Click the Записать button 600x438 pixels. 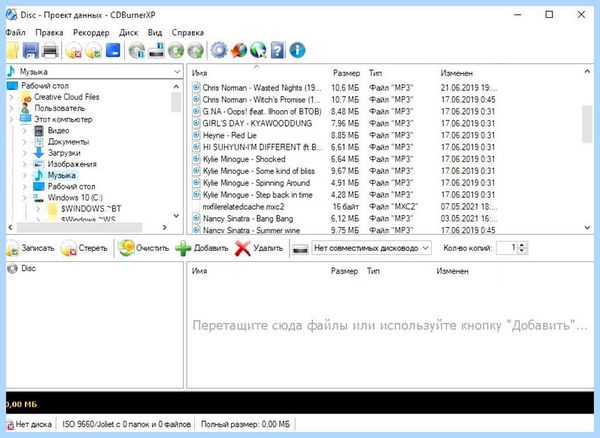(30, 248)
